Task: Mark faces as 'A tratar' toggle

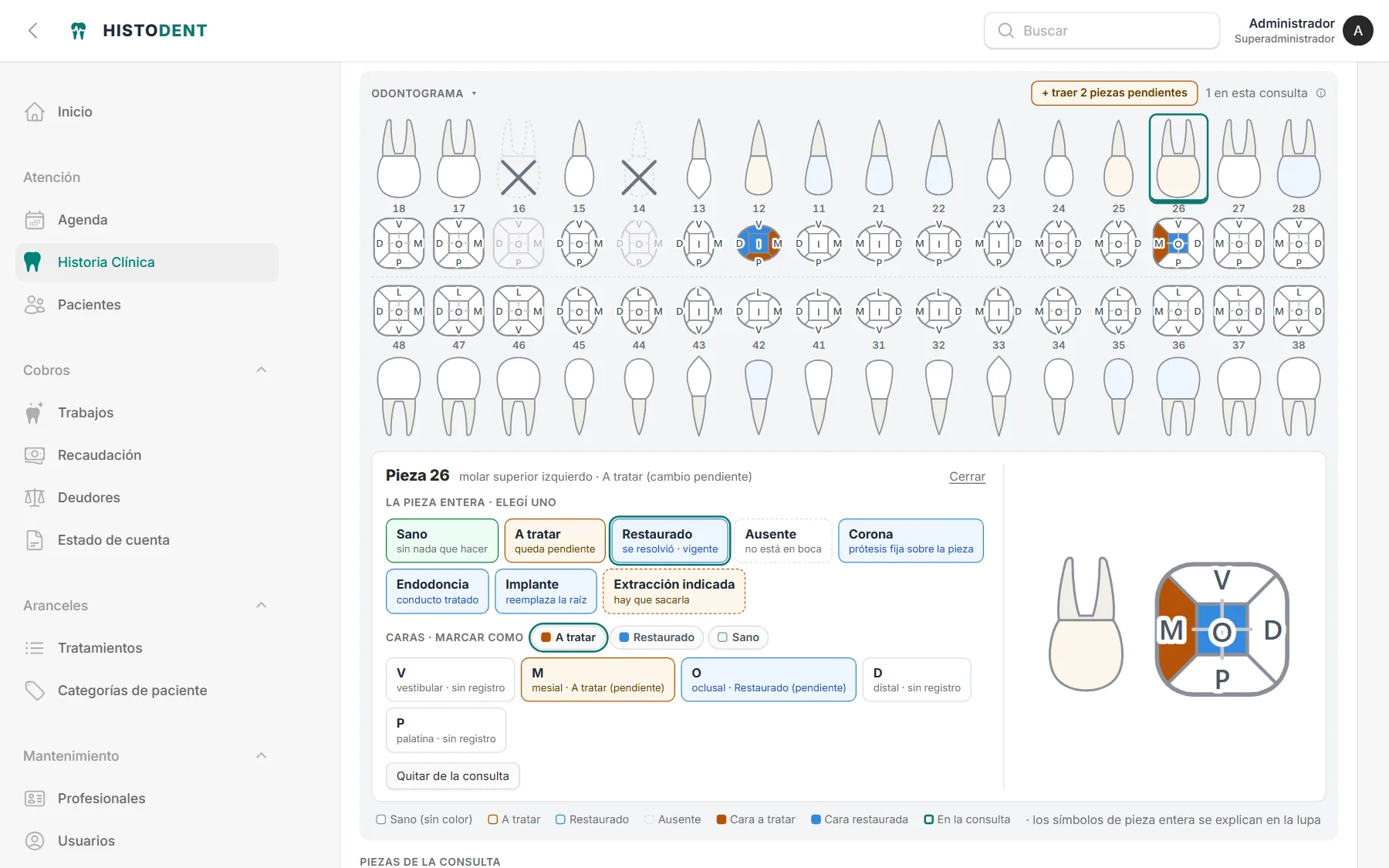Action: point(569,637)
